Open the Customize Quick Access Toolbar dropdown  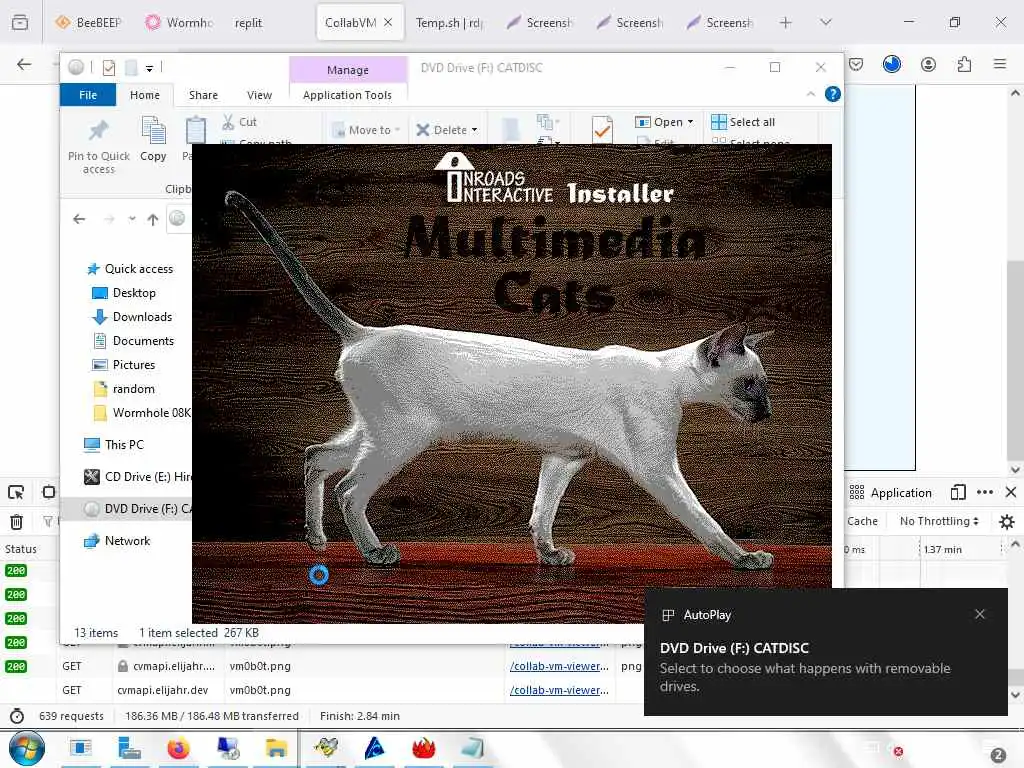(x=149, y=68)
